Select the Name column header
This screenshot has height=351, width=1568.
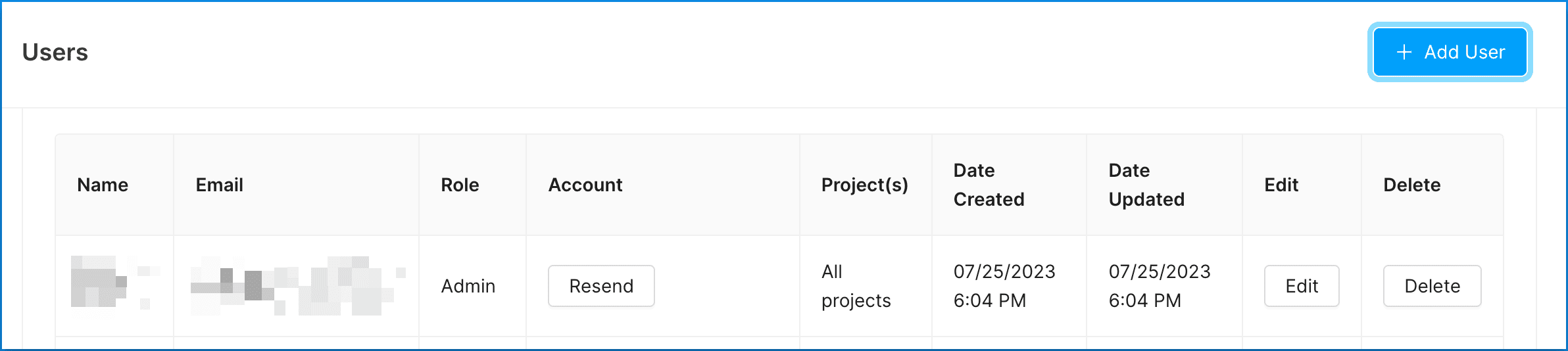(103, 185)
